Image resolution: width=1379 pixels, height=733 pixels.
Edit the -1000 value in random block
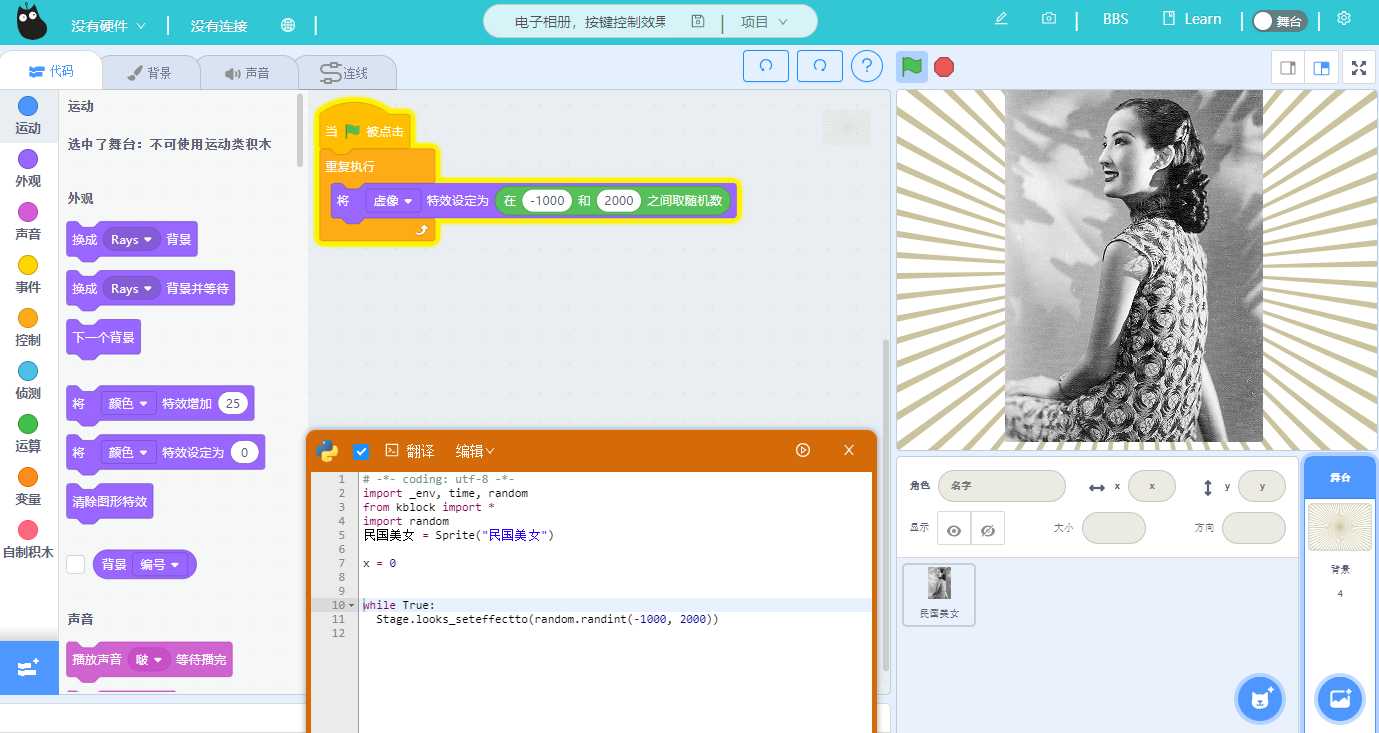(547, 201)
